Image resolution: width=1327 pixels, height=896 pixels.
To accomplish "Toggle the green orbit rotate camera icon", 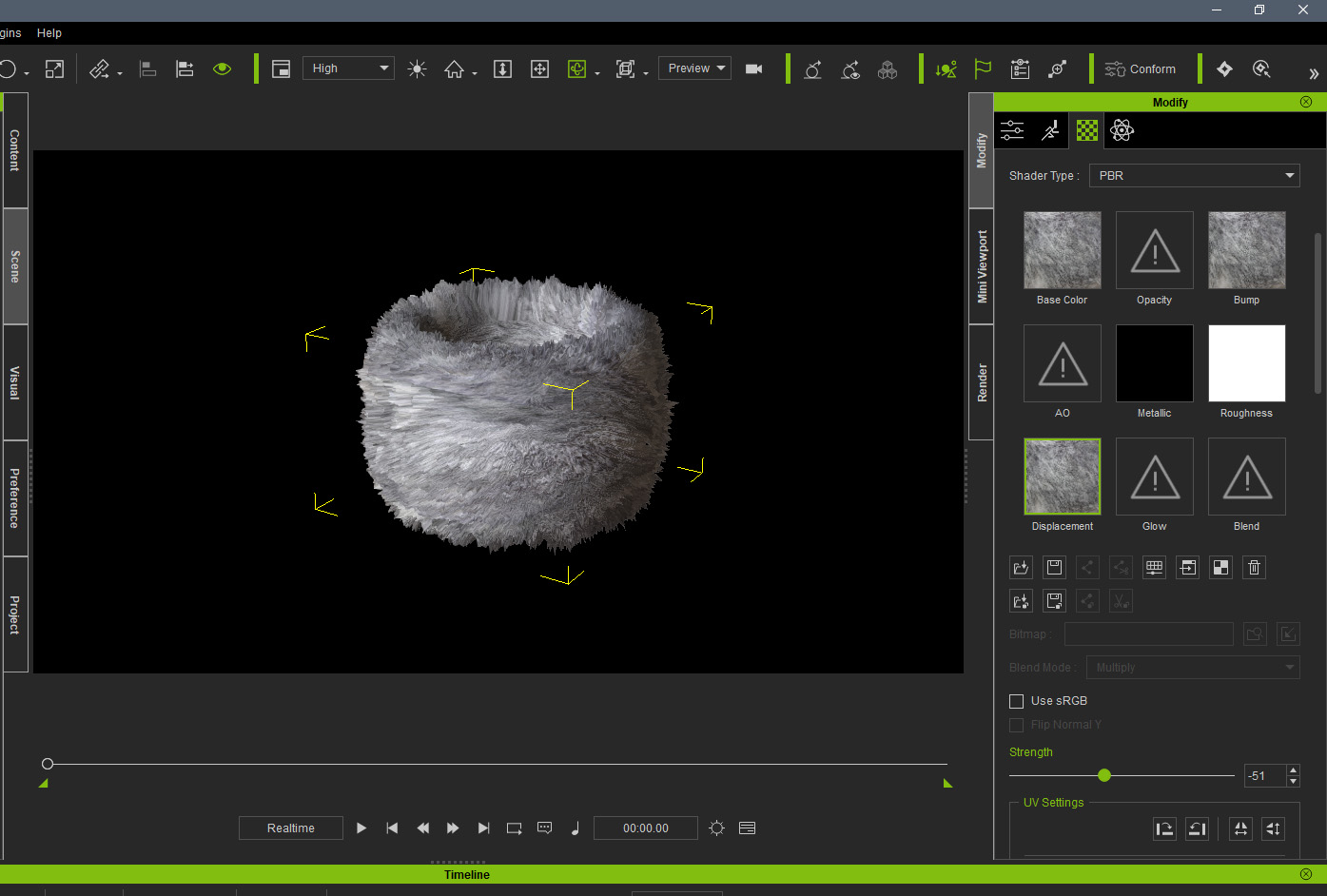I will click(x=576, y=68).
